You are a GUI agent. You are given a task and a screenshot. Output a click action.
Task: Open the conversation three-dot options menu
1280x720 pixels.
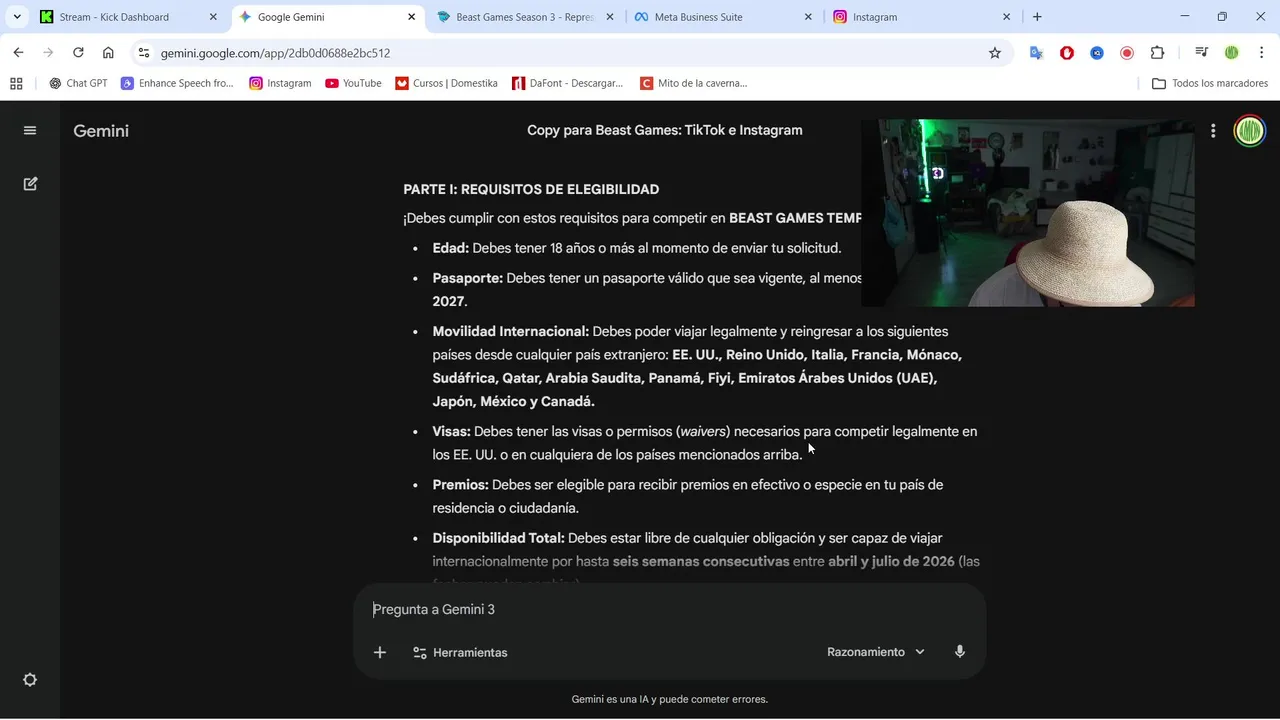click(1213, 131)
